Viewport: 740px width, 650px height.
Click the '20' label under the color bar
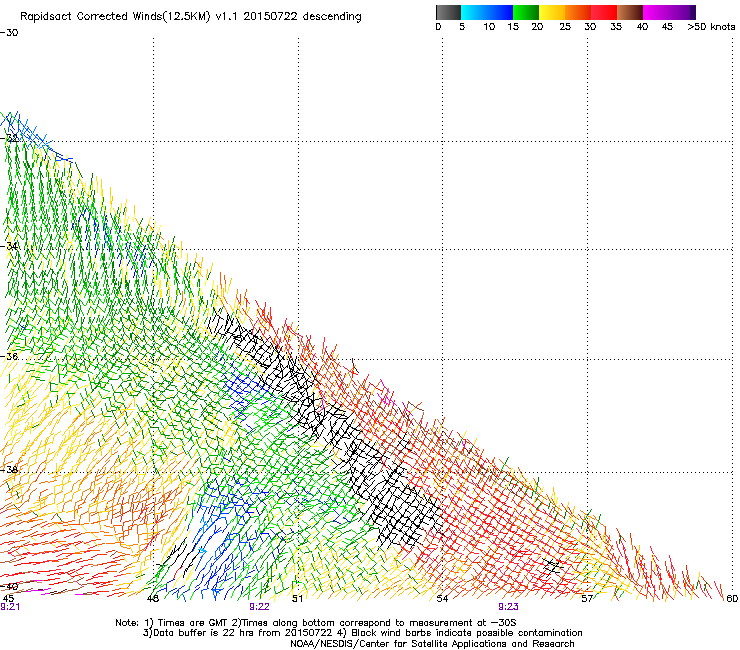(538, 27)
